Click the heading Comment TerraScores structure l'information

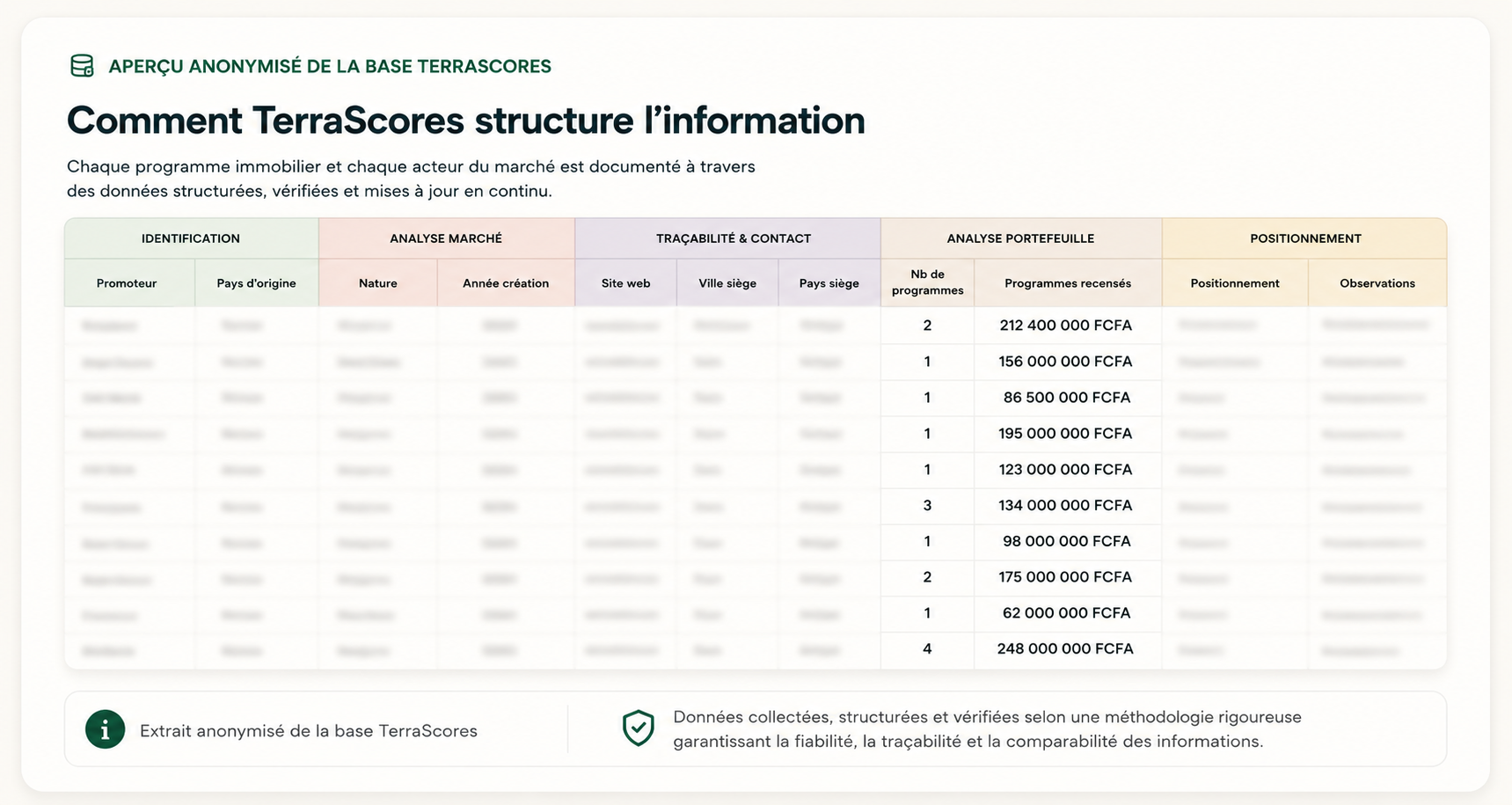coord(466,121)
